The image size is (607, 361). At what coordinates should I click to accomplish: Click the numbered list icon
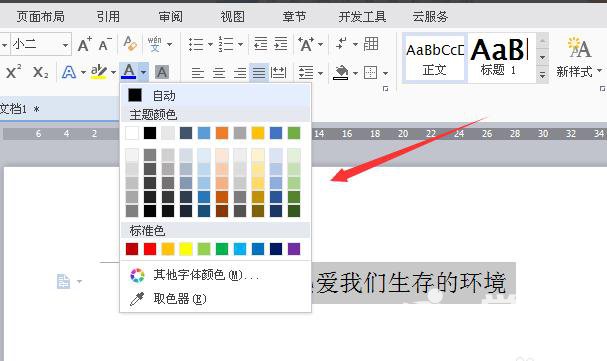226,44
